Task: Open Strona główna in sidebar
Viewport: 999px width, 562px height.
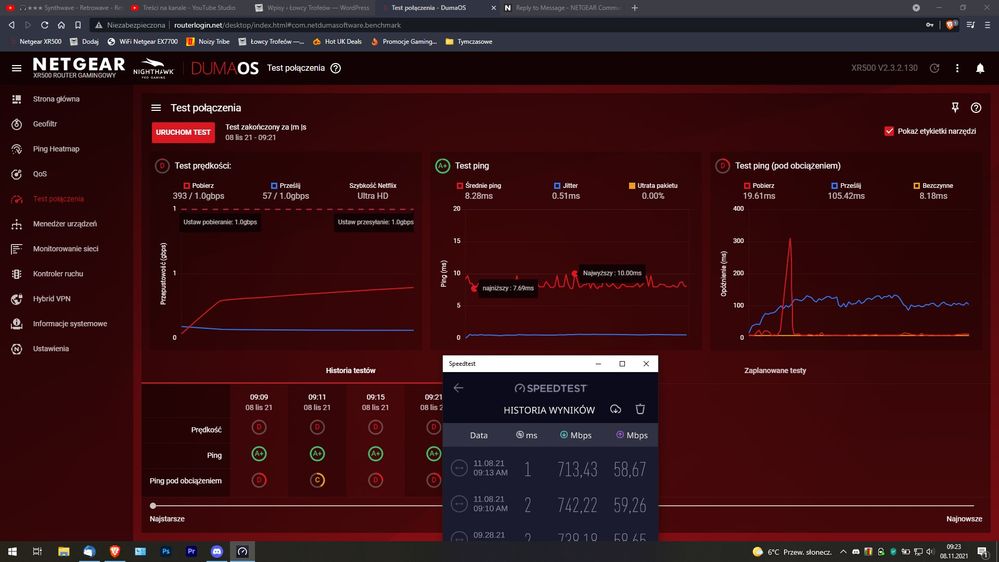Action: coord(56,99)
